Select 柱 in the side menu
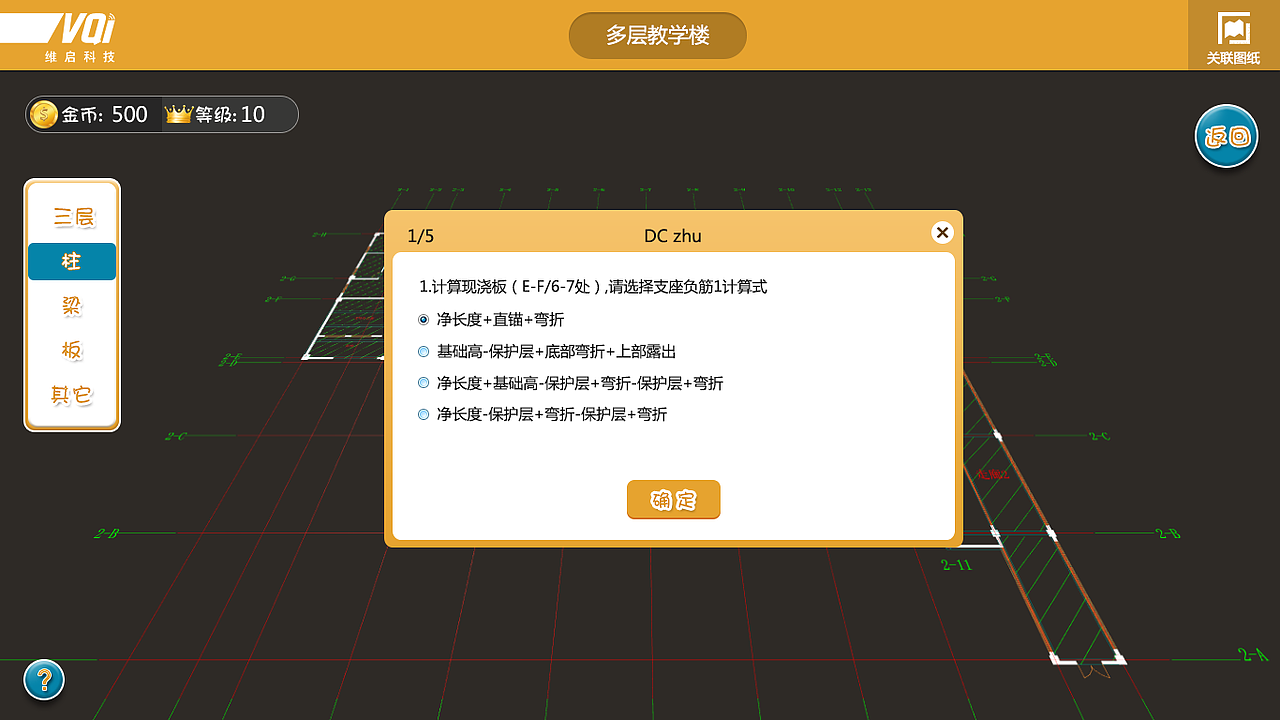This screenshot has height=720, width=1280. click(72, 262)
